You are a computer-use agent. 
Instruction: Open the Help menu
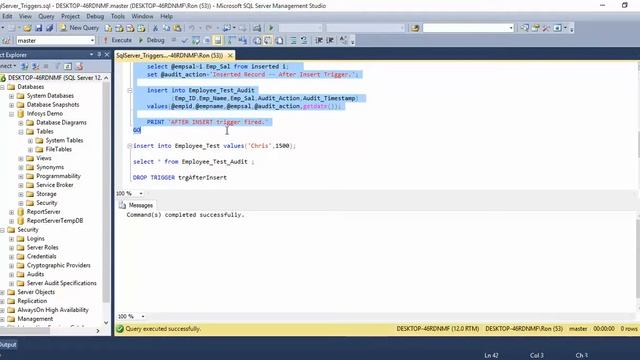click(x=166, y=16)
